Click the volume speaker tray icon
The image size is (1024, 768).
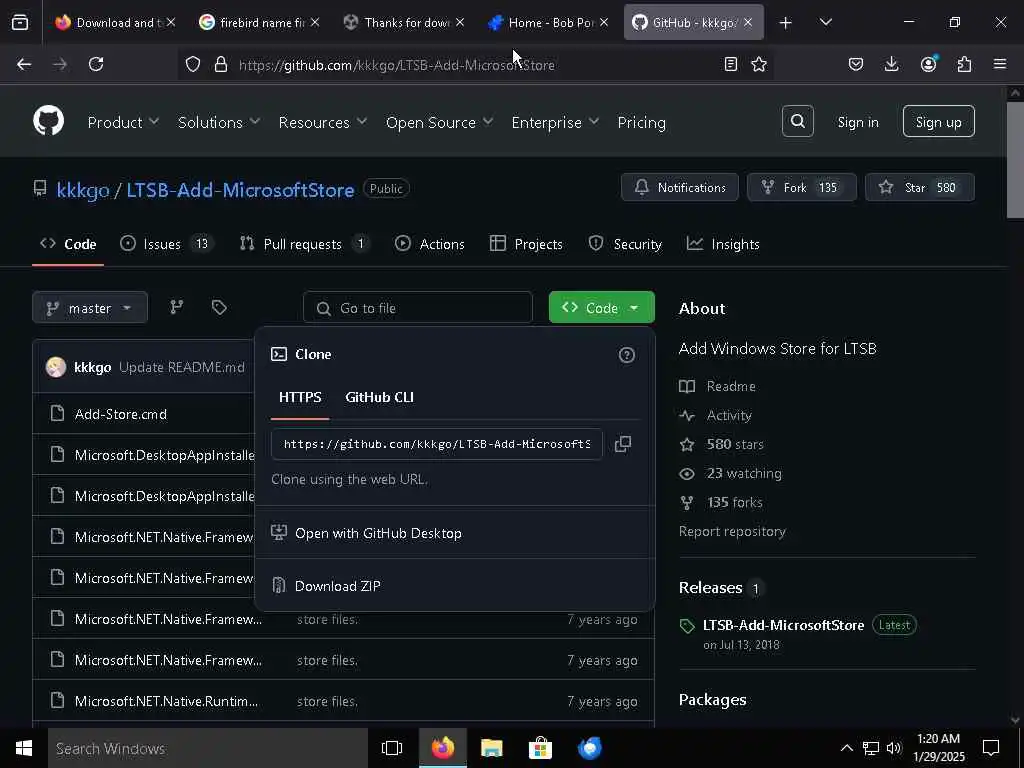point(894,748)
